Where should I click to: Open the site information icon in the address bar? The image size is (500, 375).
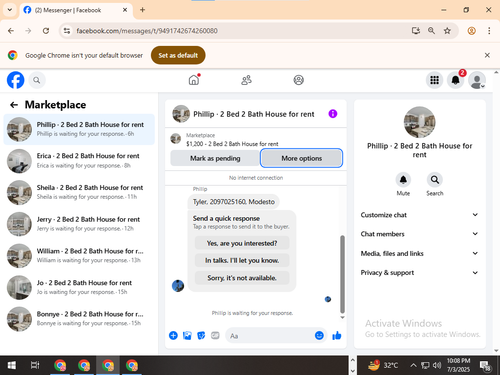(67, 31)
